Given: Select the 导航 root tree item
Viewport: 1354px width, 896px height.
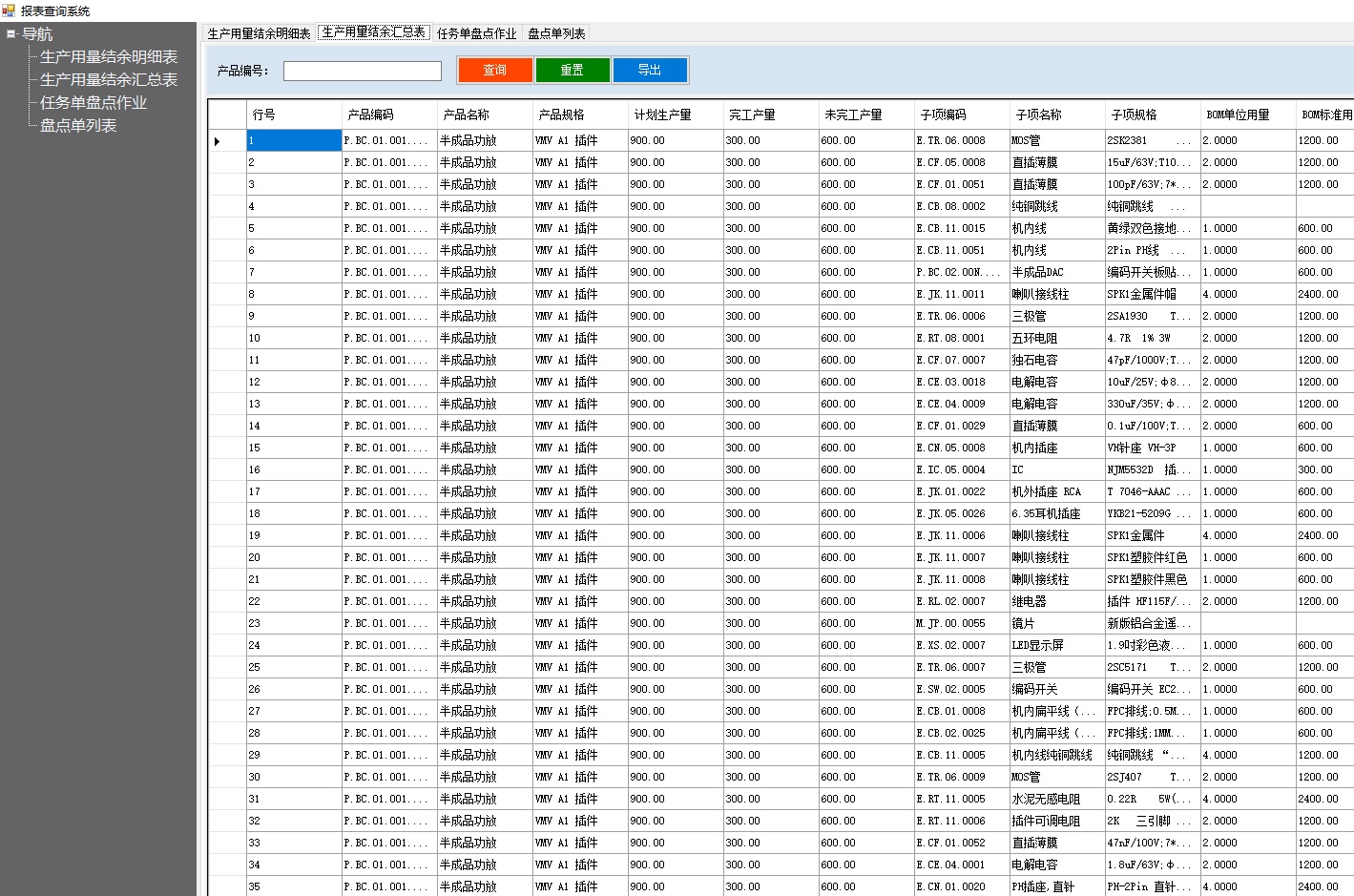Looking at the screenshot, I should pos(37,34).
